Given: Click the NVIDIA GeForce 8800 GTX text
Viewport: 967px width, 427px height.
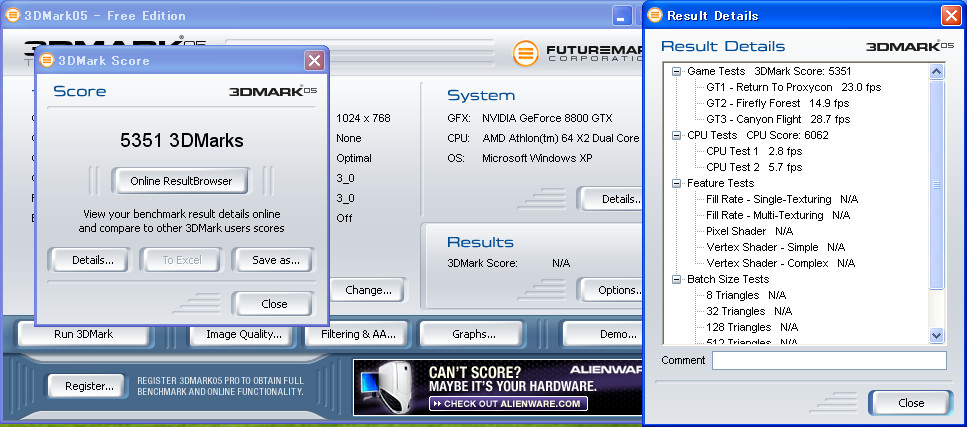Looking at the screenshot, I should [x=547, y=118].
